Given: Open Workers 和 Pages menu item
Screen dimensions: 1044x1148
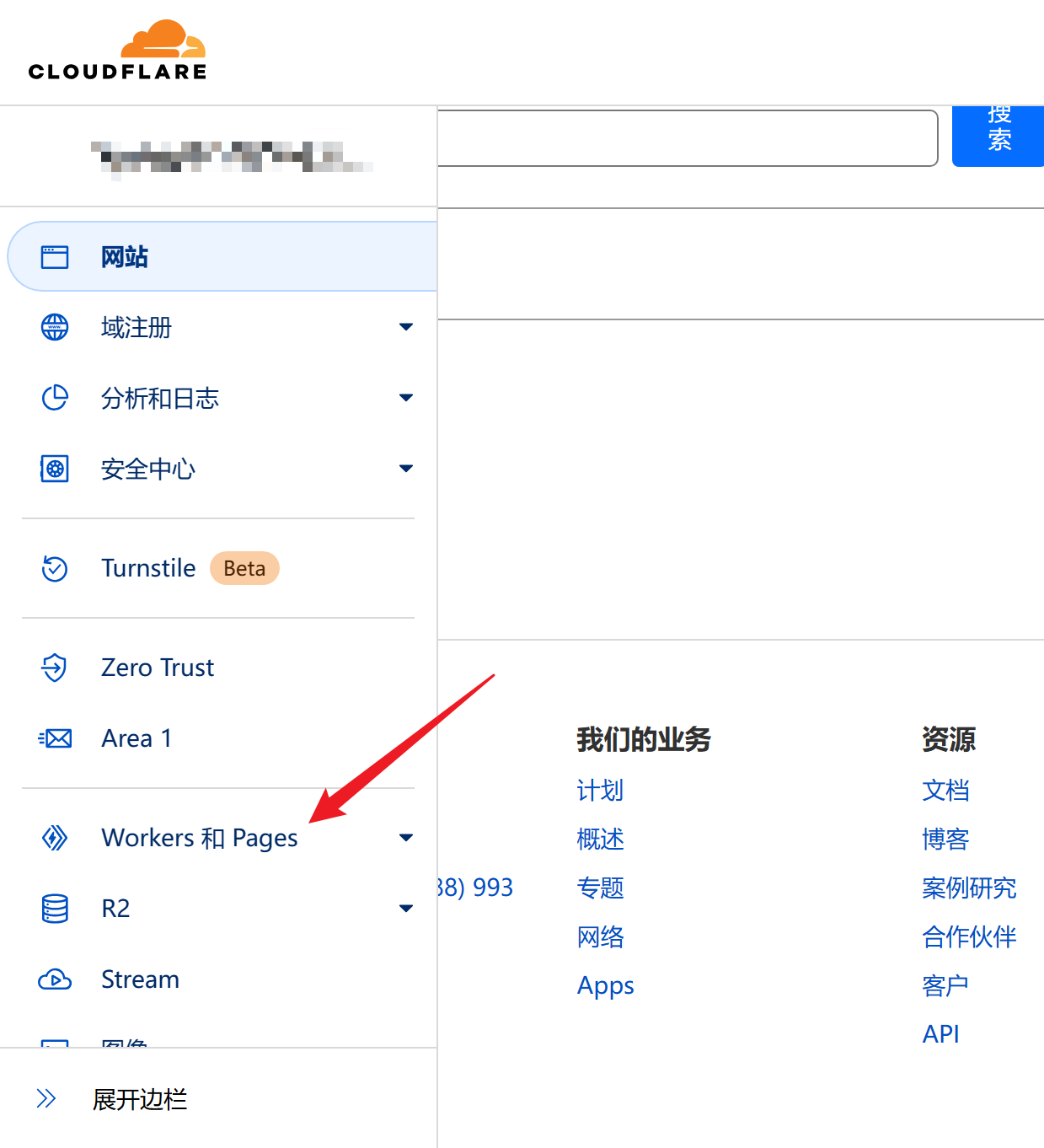Looking at the screenshot, I should tap(200, 838).
